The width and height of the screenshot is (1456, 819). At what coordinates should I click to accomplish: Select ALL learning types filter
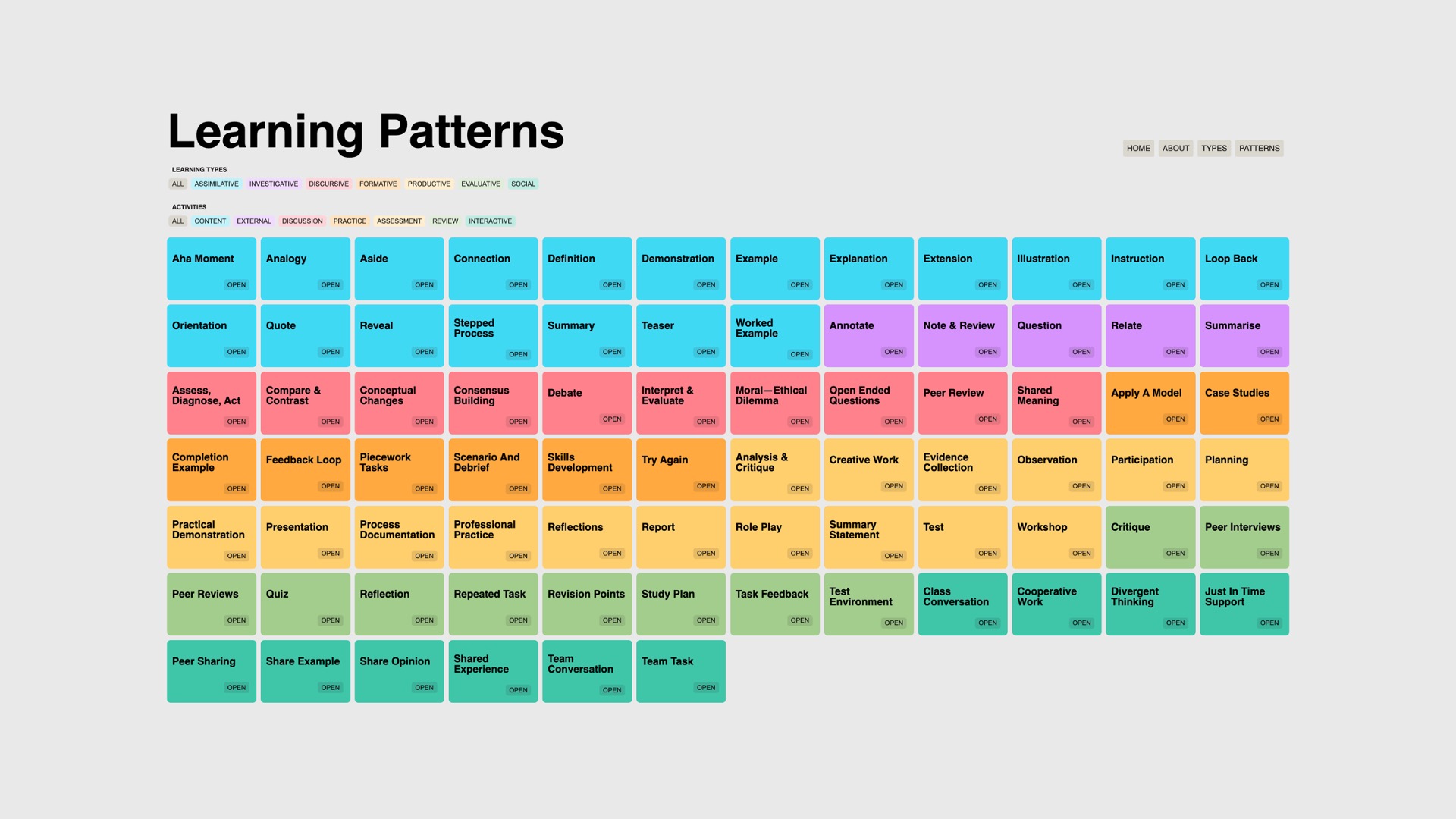coord(177,183)
